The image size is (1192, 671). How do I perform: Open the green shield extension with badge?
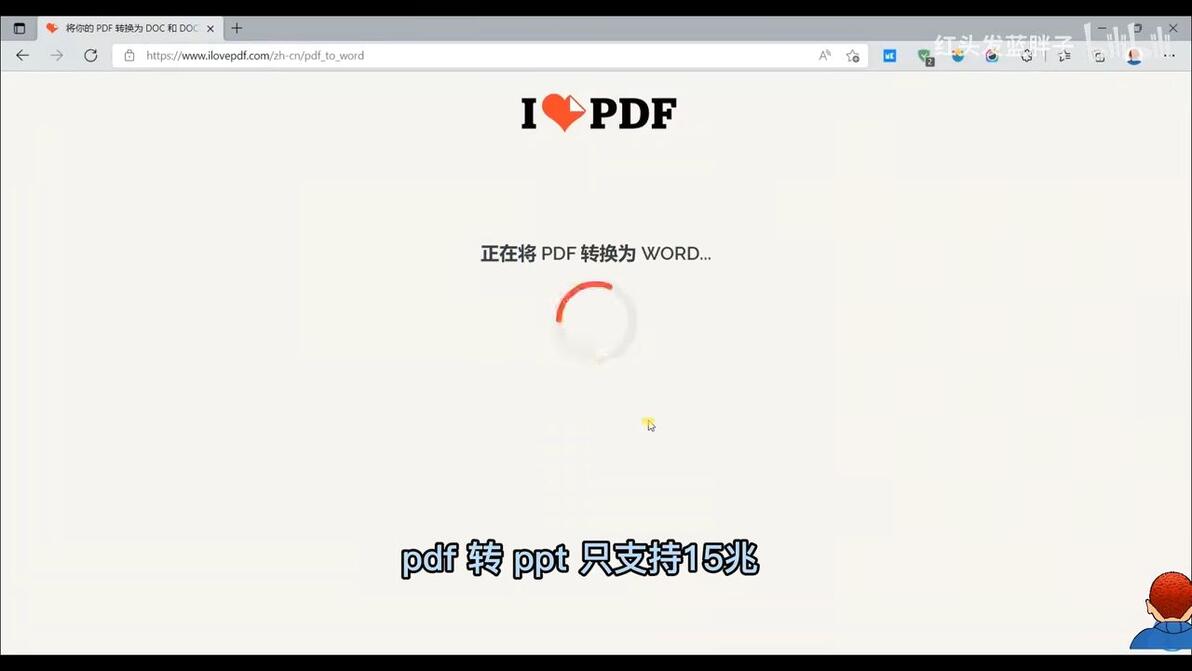(x=924, y=56)
